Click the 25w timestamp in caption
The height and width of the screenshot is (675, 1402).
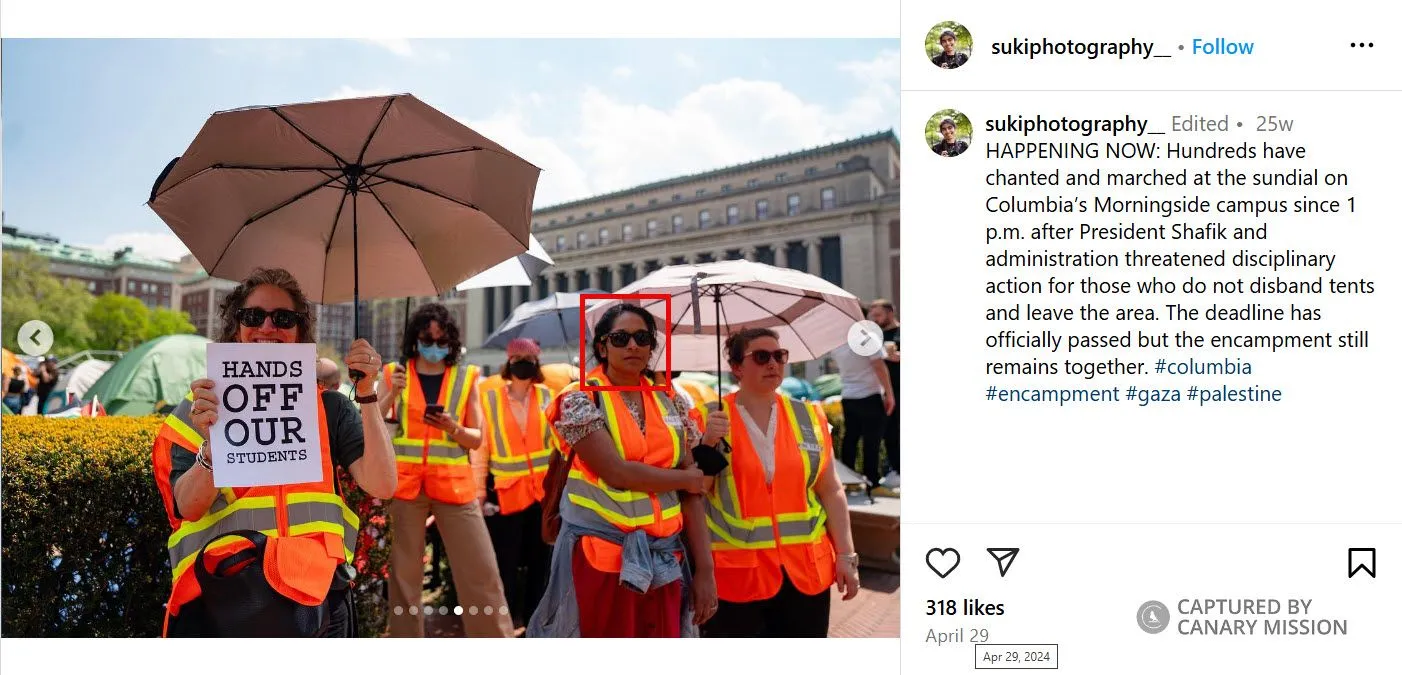pyautogui.click(x=1274, y=124)
